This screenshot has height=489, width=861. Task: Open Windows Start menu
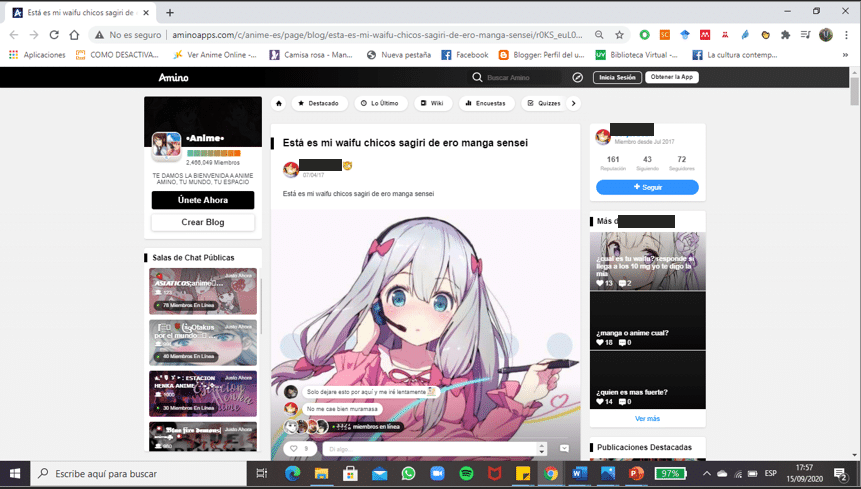click(15, 473)
